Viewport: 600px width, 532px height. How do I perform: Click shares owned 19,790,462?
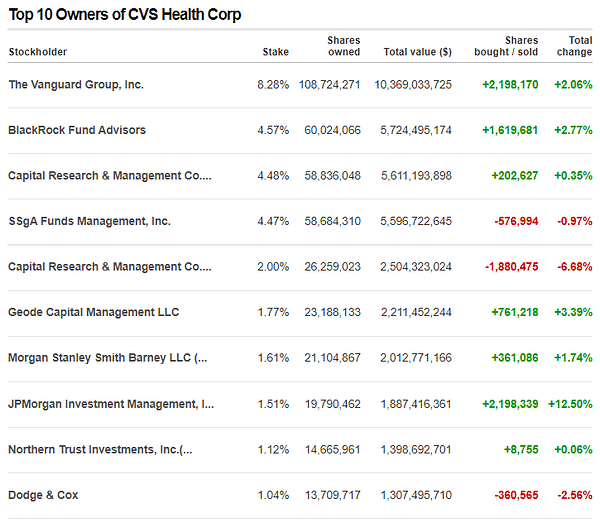pyautogui.click(x=332, y=404)
